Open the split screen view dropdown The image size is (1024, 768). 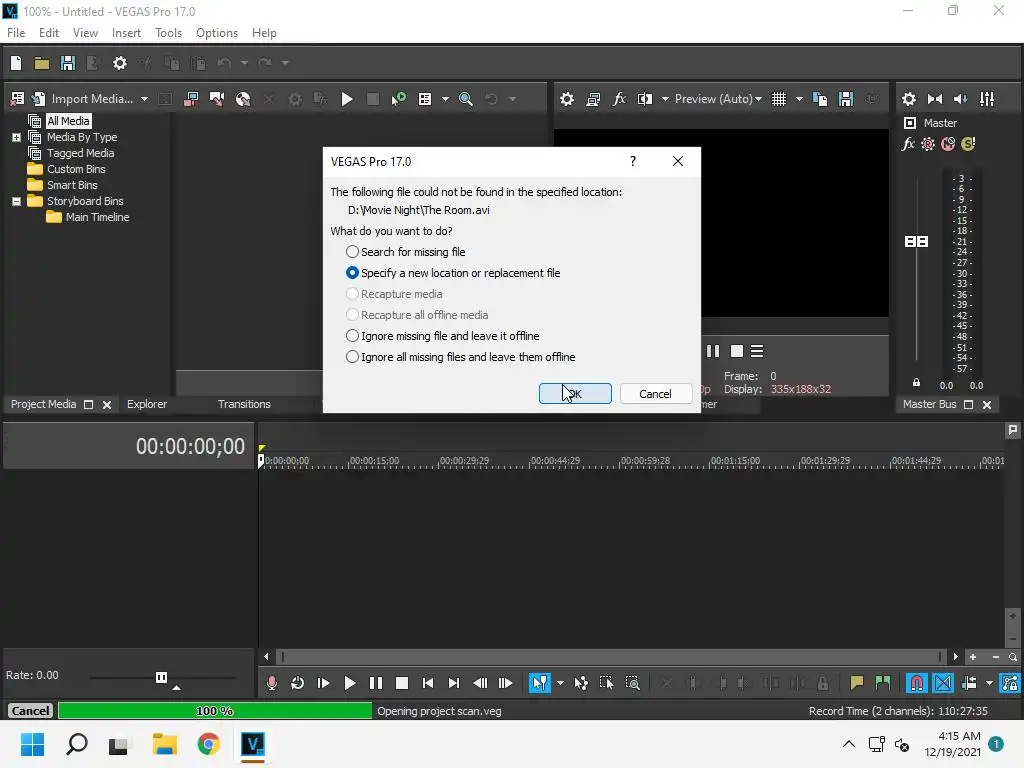(665, 99)
